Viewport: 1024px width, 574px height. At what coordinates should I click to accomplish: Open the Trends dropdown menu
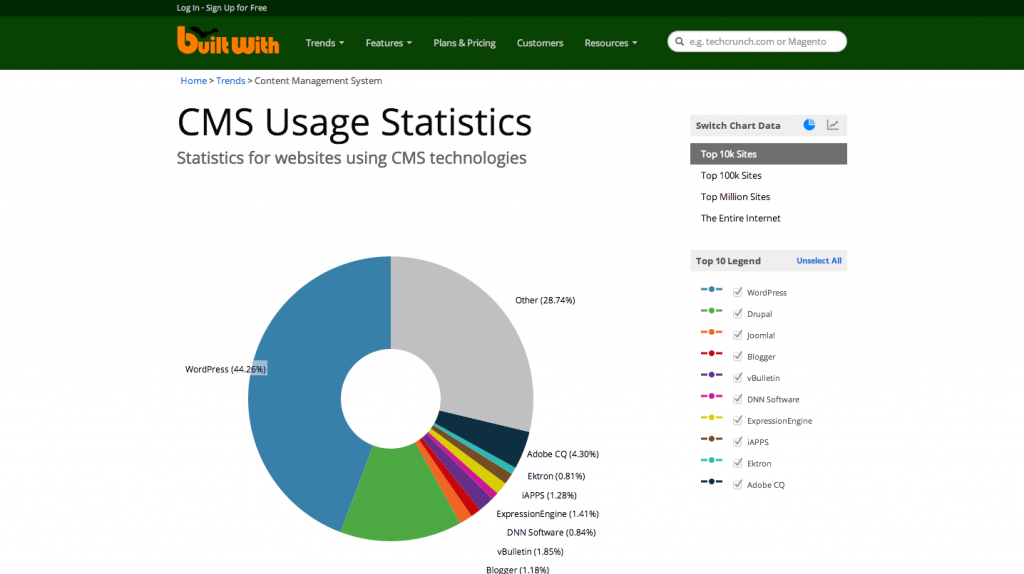[325, 42]
